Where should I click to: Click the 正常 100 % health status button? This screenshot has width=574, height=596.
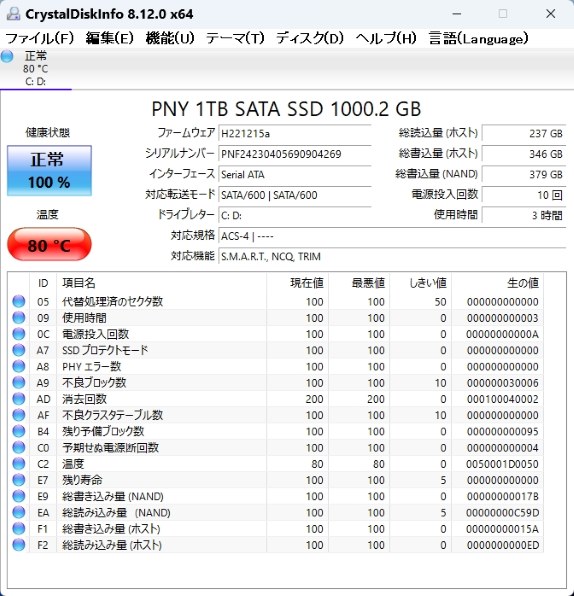[x=49, y=171]
